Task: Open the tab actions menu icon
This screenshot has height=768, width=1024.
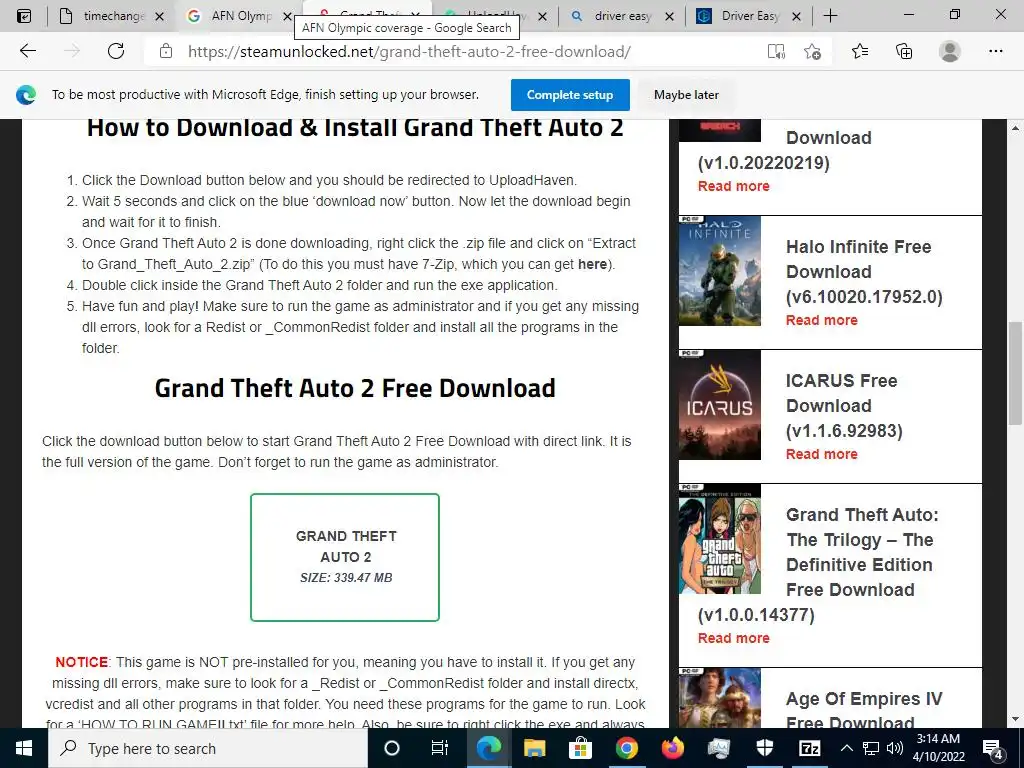Action: (24, 16)
